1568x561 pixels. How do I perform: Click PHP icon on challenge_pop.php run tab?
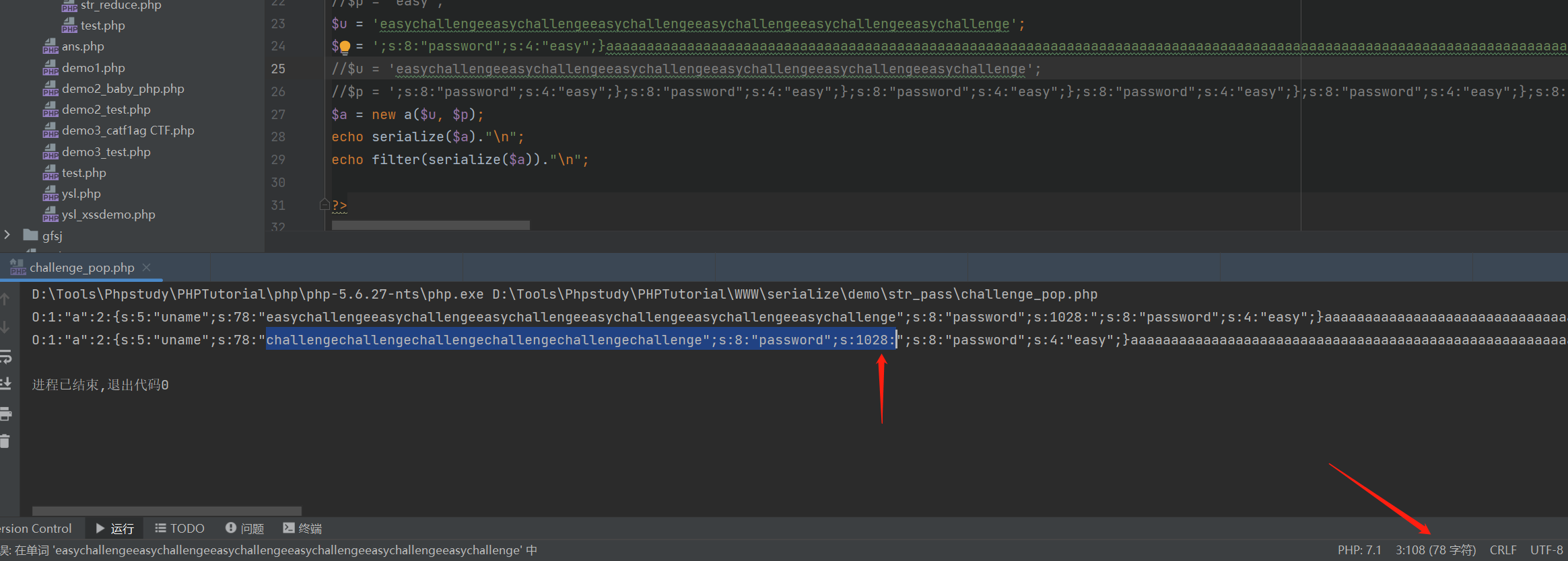pyautogui.click(x=18, y=268)
